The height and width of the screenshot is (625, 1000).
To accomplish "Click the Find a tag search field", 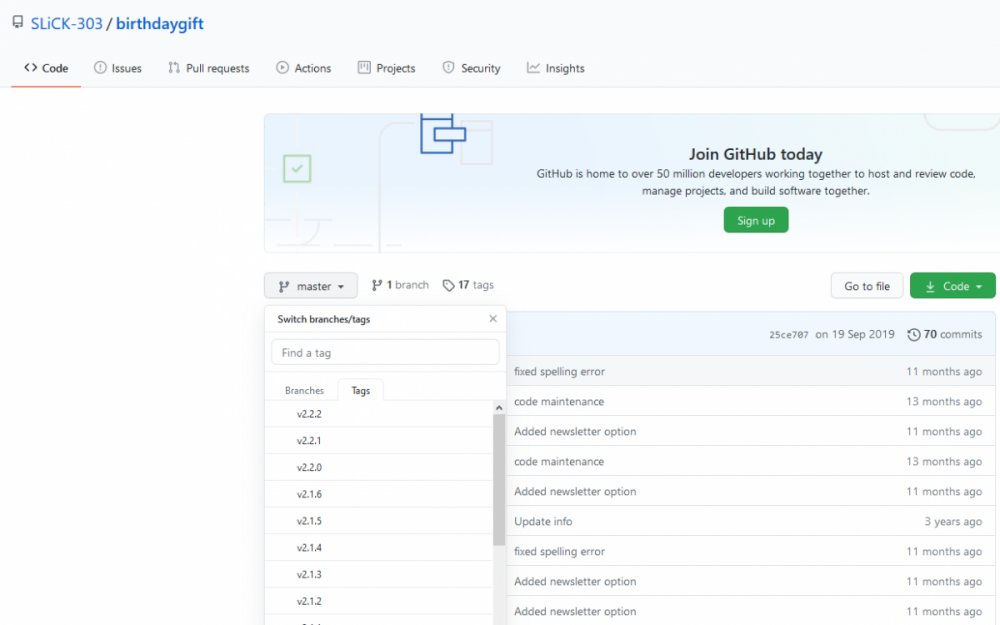I will [385, 352].
